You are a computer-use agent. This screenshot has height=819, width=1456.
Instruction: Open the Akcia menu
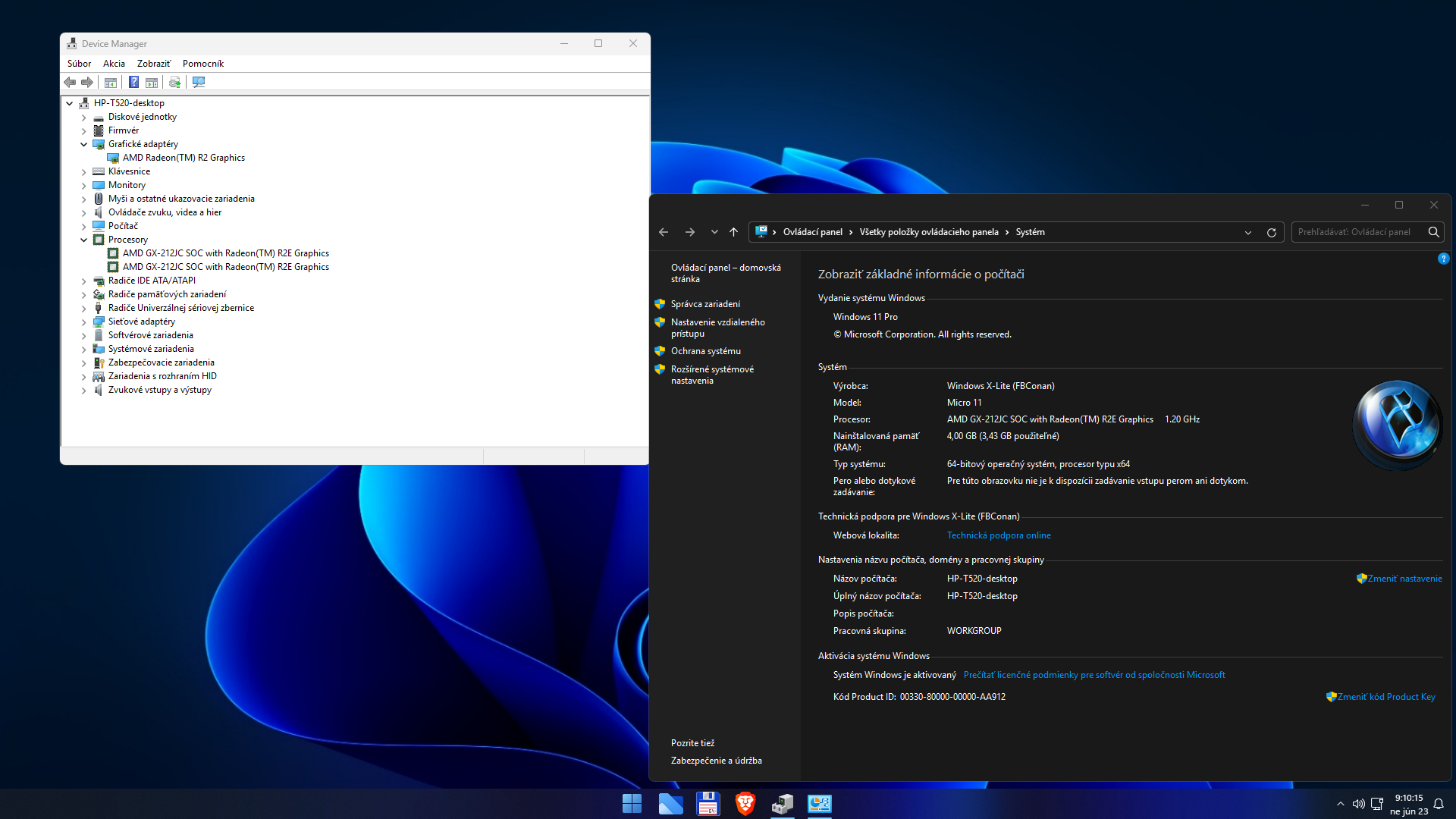click(x=114, y=64)
